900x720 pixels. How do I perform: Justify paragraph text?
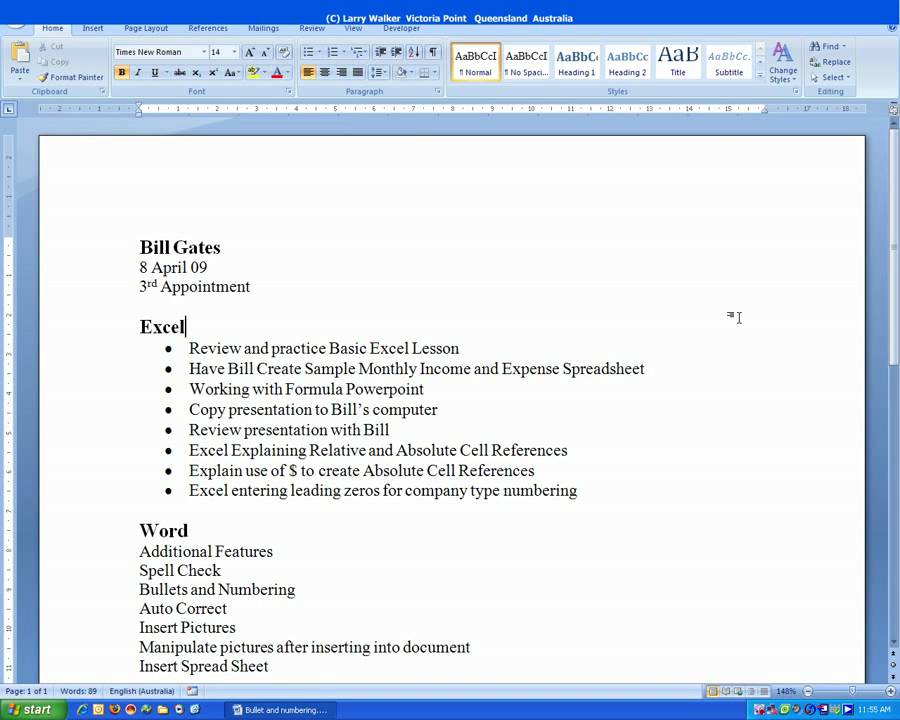[x=358, y=72]
